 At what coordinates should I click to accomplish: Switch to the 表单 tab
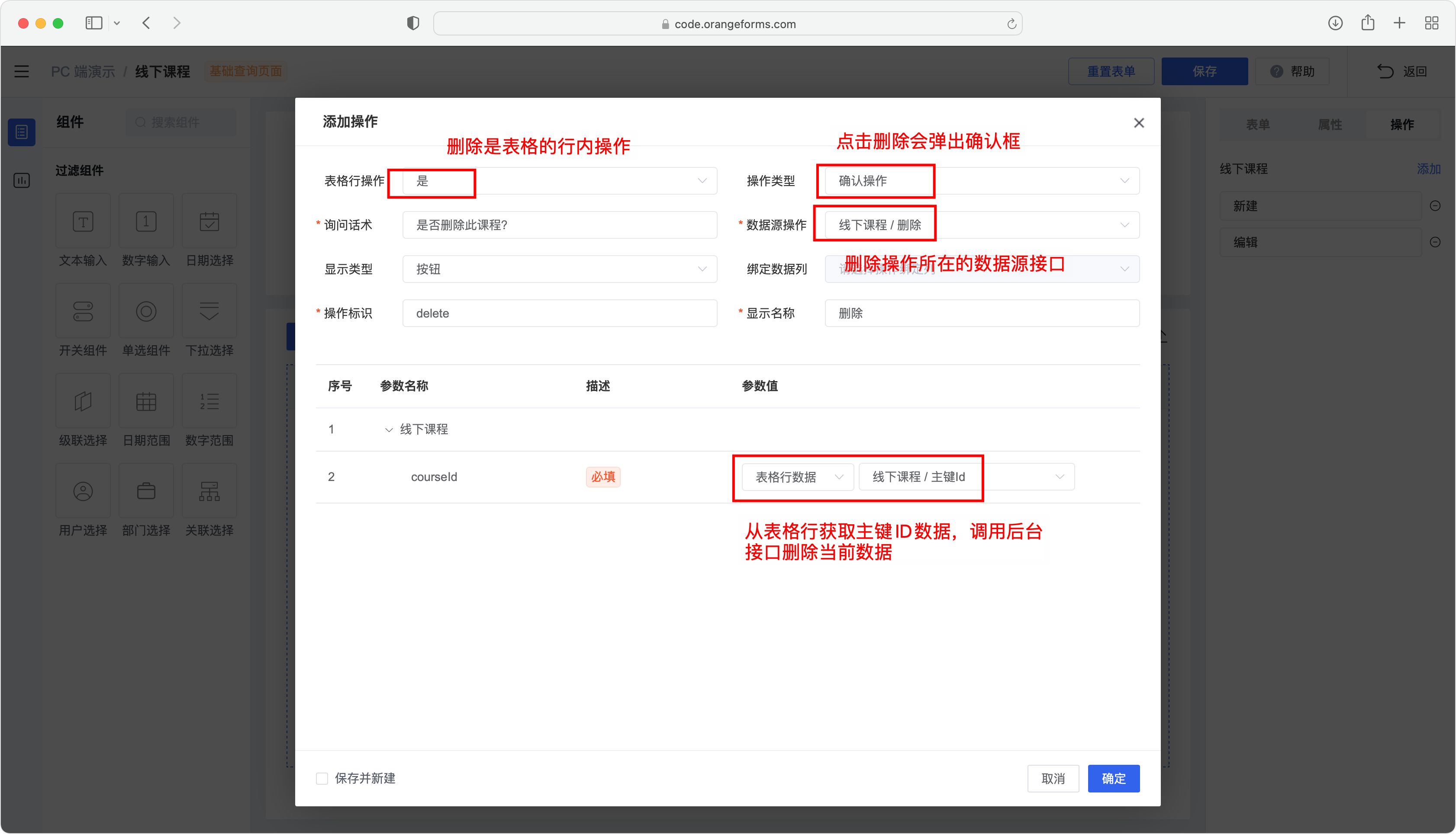[x=1258, y=125]
